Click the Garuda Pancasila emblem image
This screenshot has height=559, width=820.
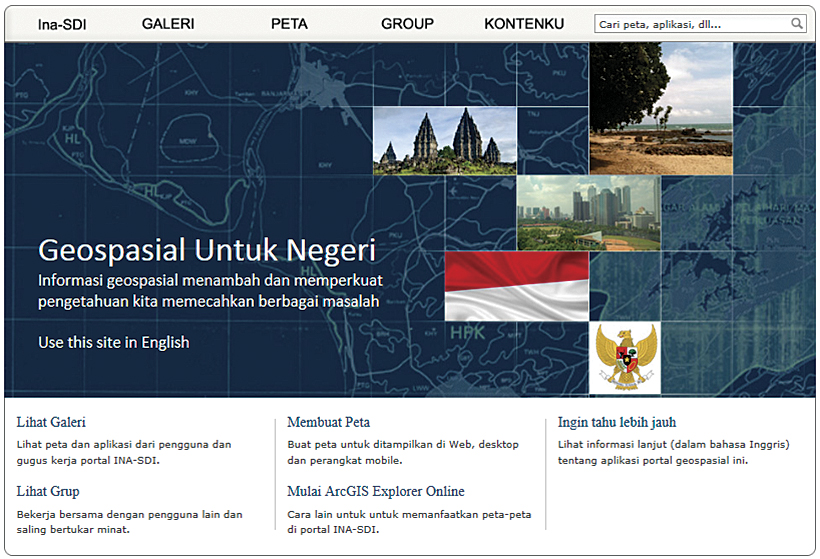(x=625, y=358)
